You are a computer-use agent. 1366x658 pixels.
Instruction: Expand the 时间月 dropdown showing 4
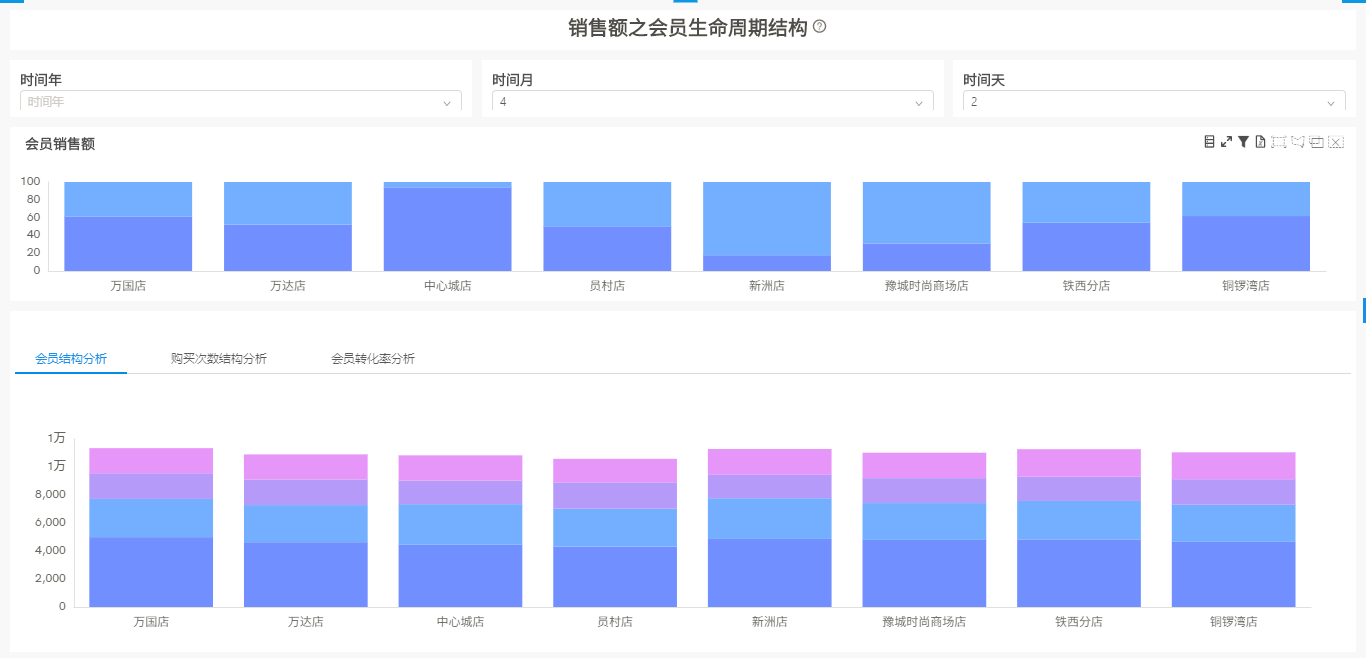712,102
